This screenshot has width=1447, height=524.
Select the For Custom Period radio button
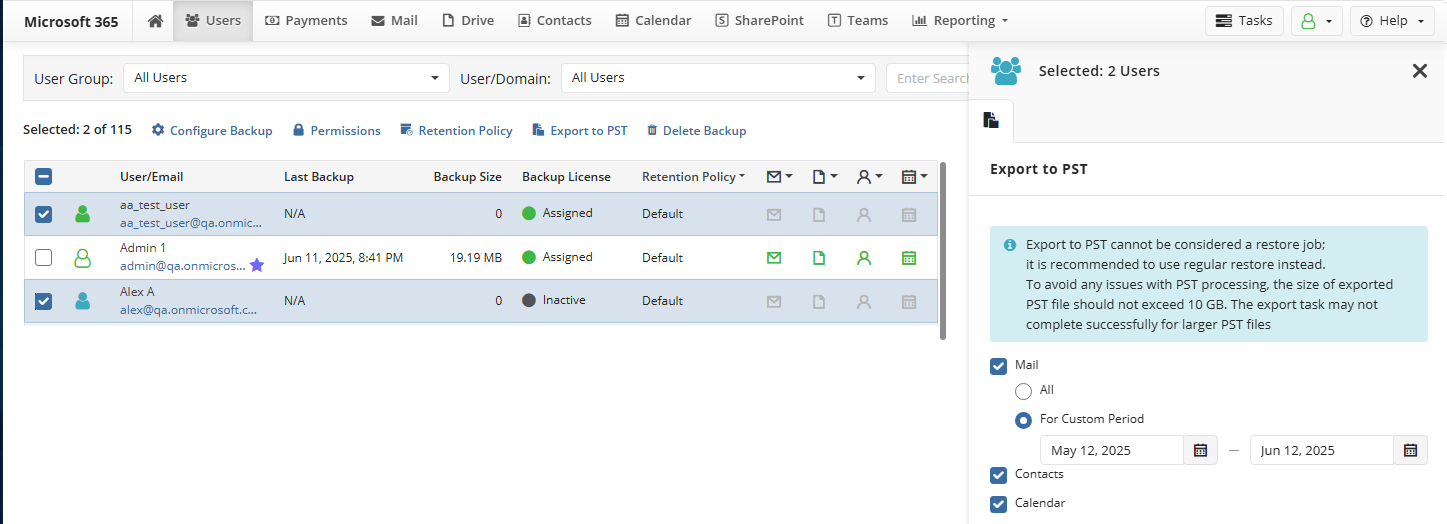(1023, 420)
